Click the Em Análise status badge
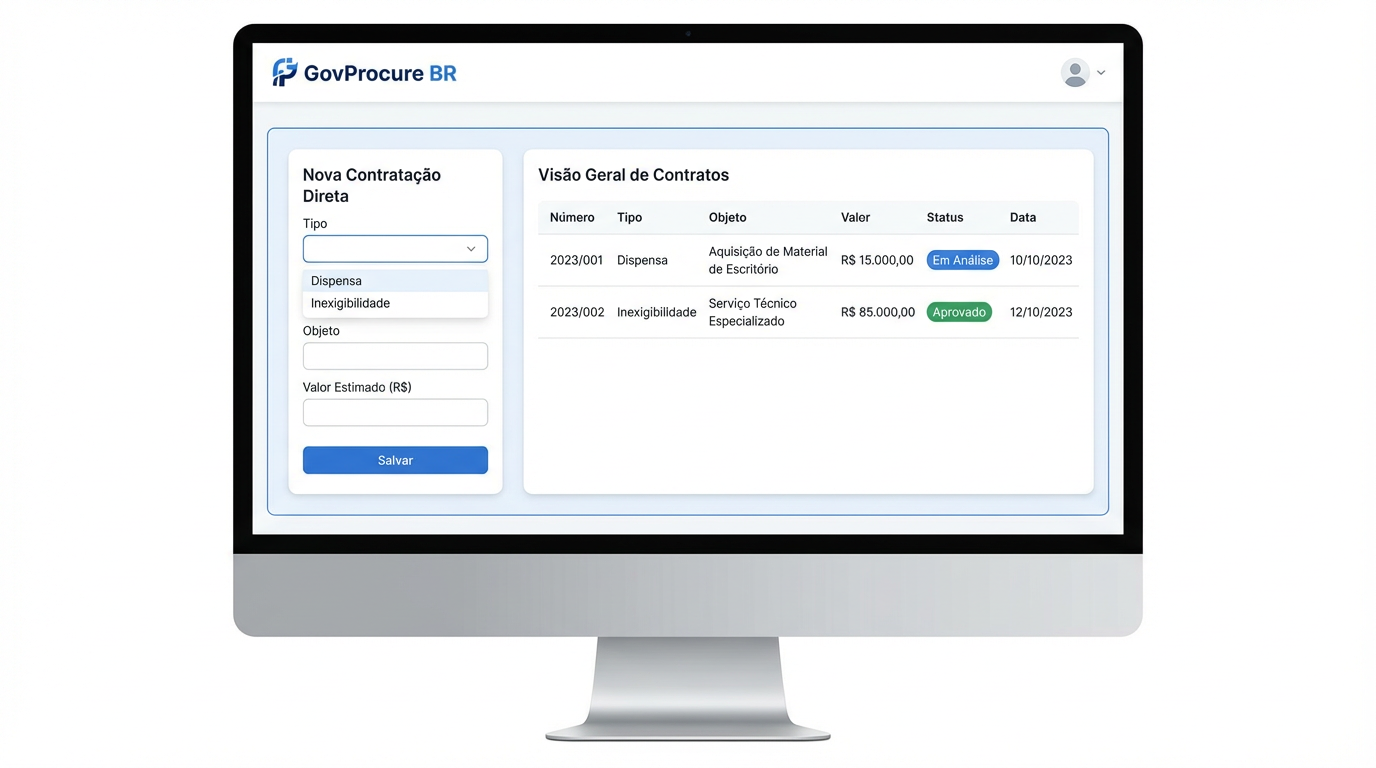The height and width of the screenshot is (768, 1376). coord(962,260)
